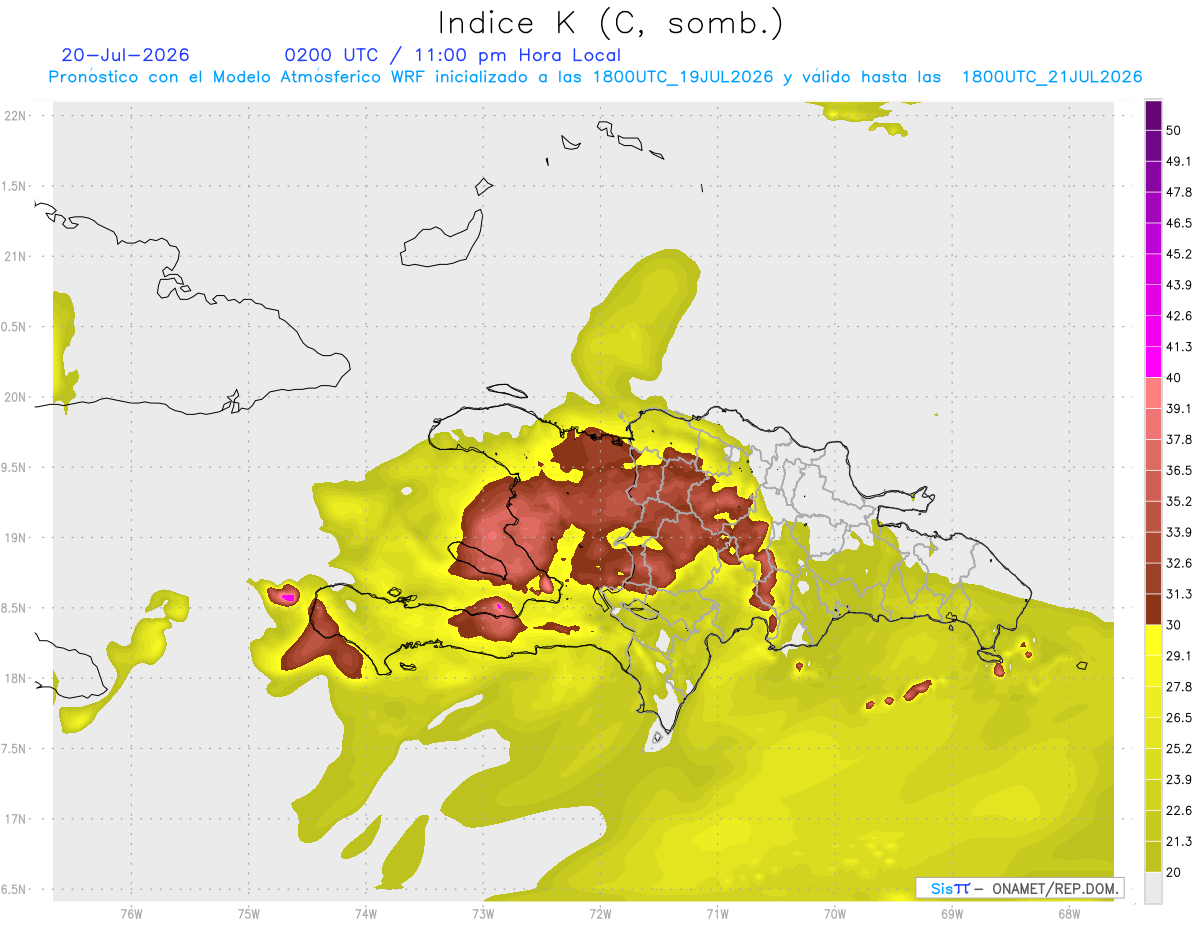Click the '19N' latitude label

coord(15,538)
